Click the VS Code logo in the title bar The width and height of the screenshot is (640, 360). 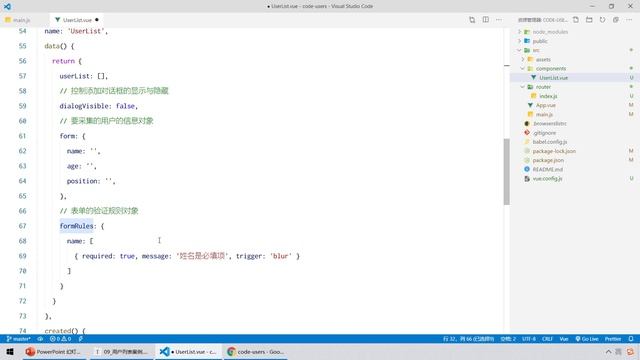7,6
